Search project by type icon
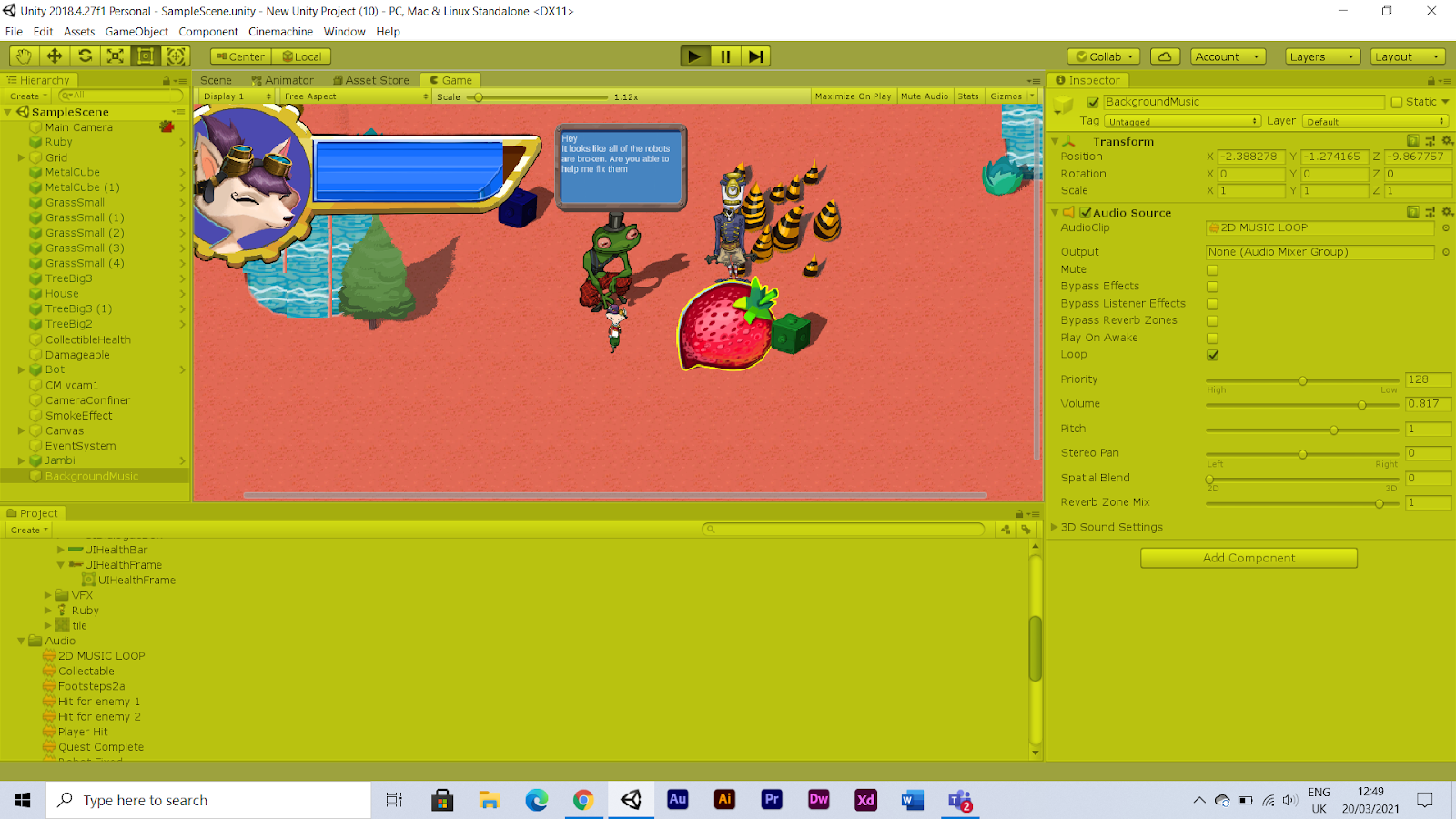The height and width of the screenshot is (819, 1456). tap(1006, 530)
